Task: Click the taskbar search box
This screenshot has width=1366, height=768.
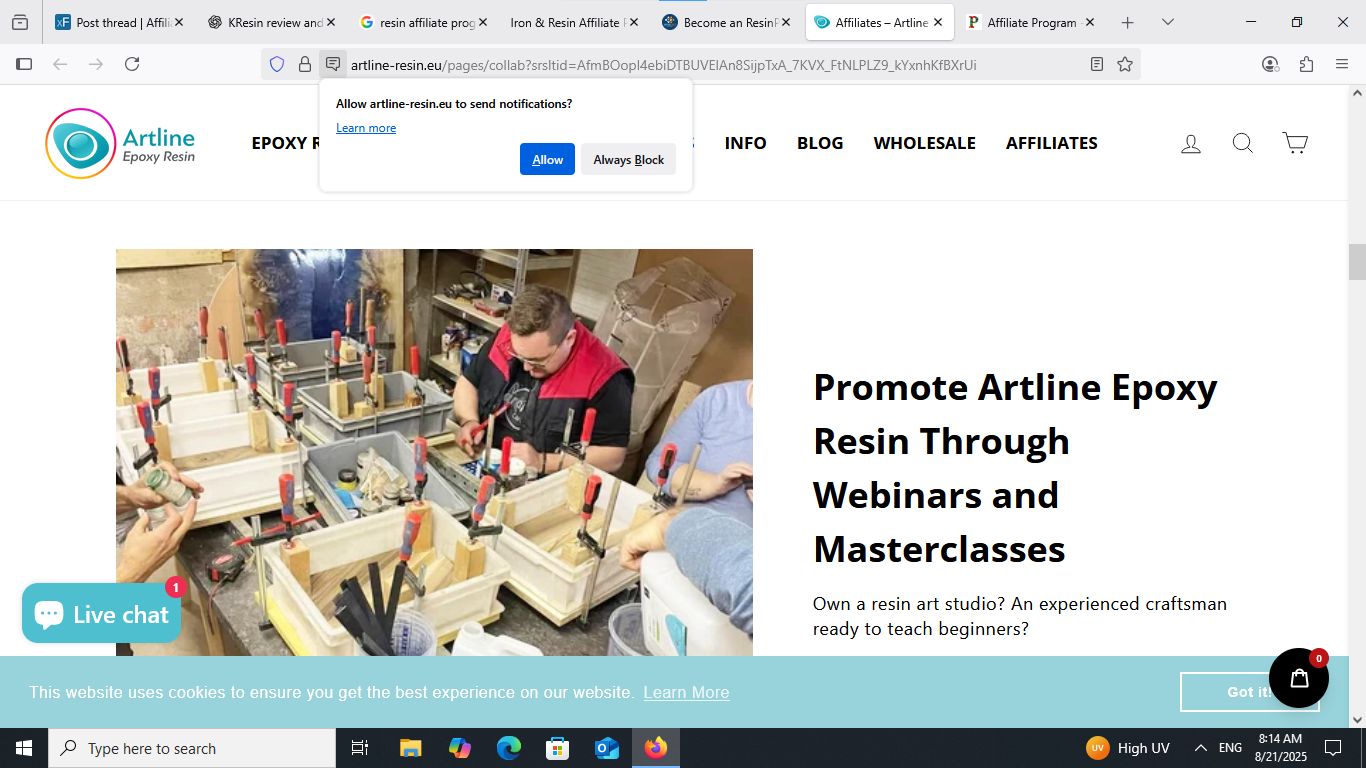Action: pos(192,748)
